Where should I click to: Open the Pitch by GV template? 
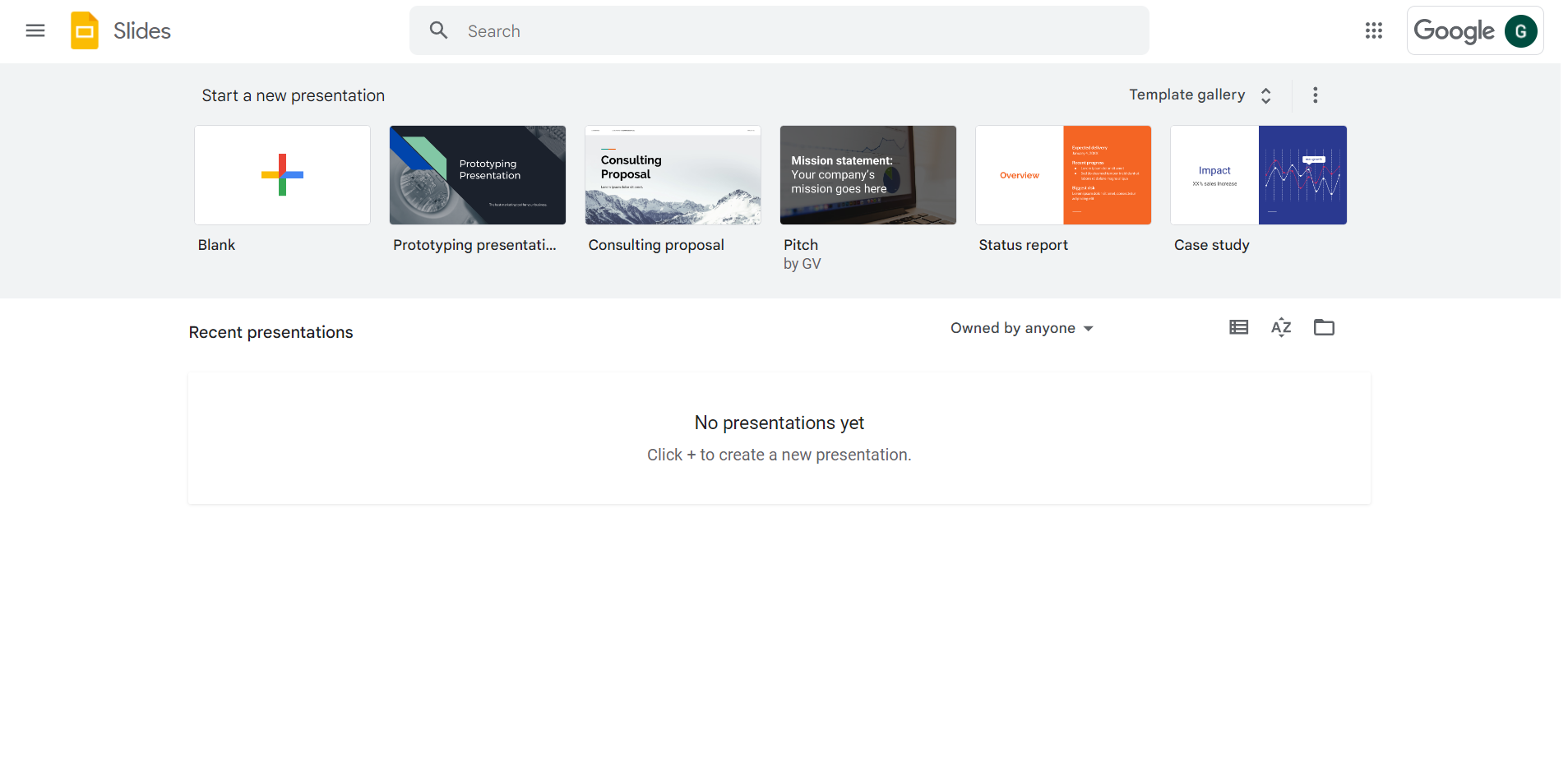867,175
